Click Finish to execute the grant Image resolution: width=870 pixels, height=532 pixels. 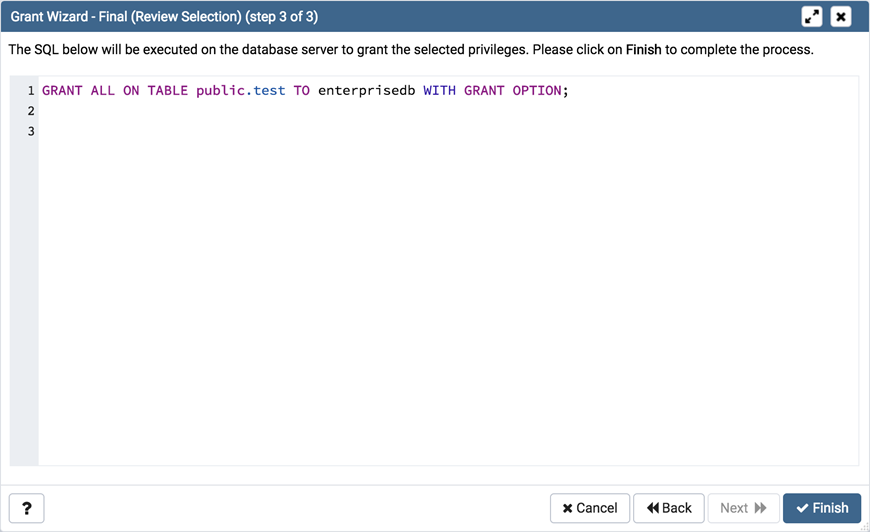822,508
